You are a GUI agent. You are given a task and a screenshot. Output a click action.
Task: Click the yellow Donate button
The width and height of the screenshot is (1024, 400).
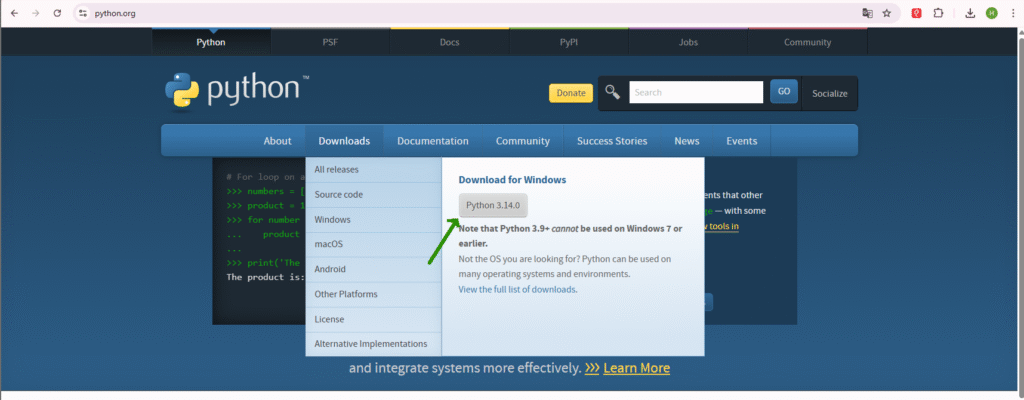tap(571, 93)
